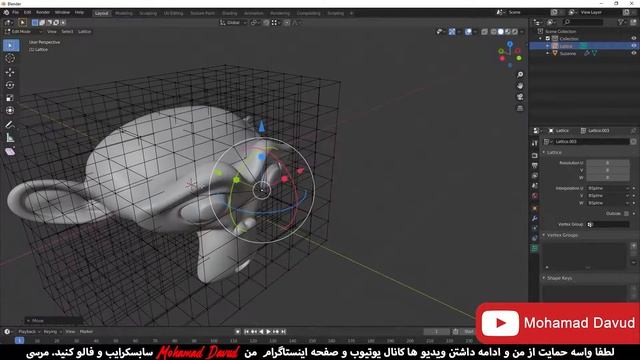
Task: Switch to rendered viewport shading
Action: [x=515, y=31]
